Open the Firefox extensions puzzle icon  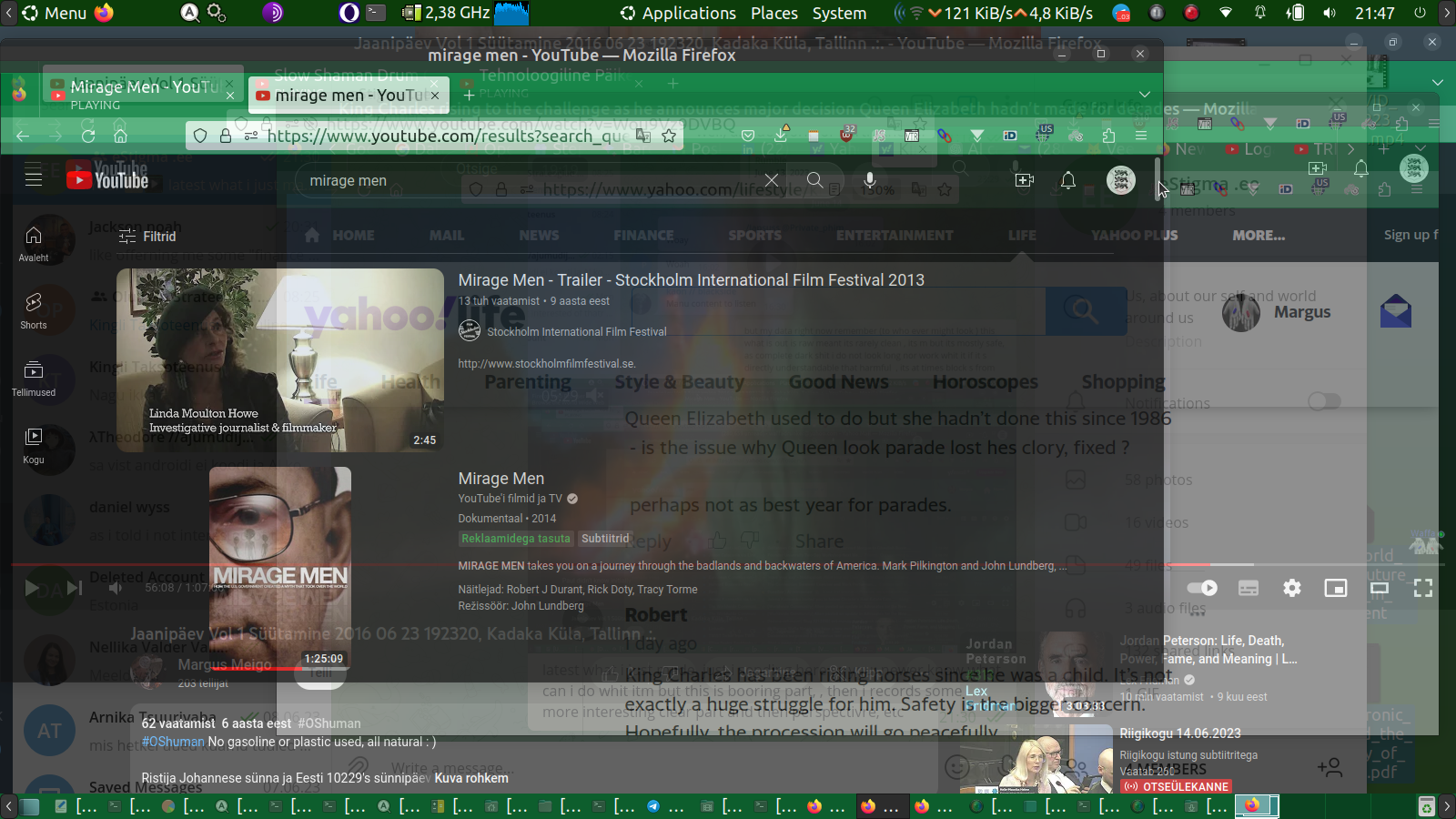pyautogui.click(x=1108, y=136)
